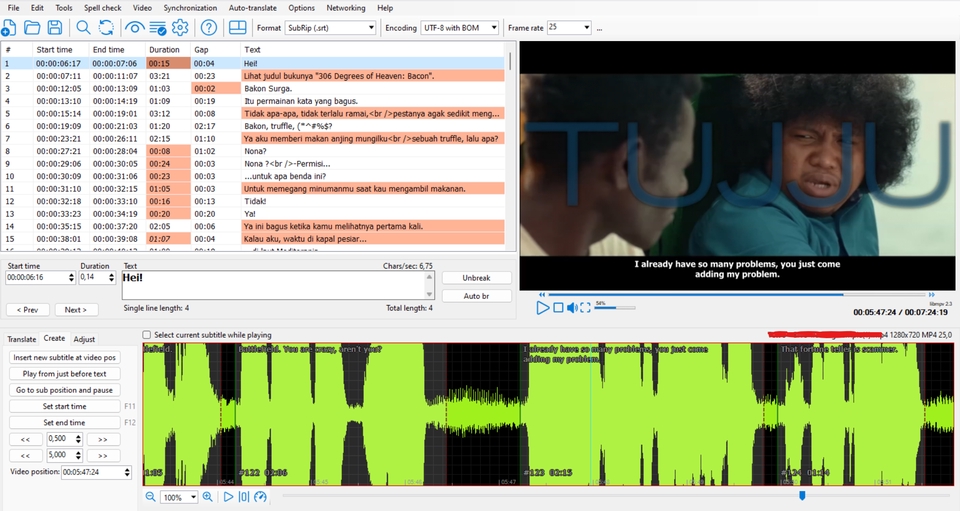The width and height of the screenshot is (960, 511).
Task: Open the Synchronization menu
Action: [x=190, y=8]
